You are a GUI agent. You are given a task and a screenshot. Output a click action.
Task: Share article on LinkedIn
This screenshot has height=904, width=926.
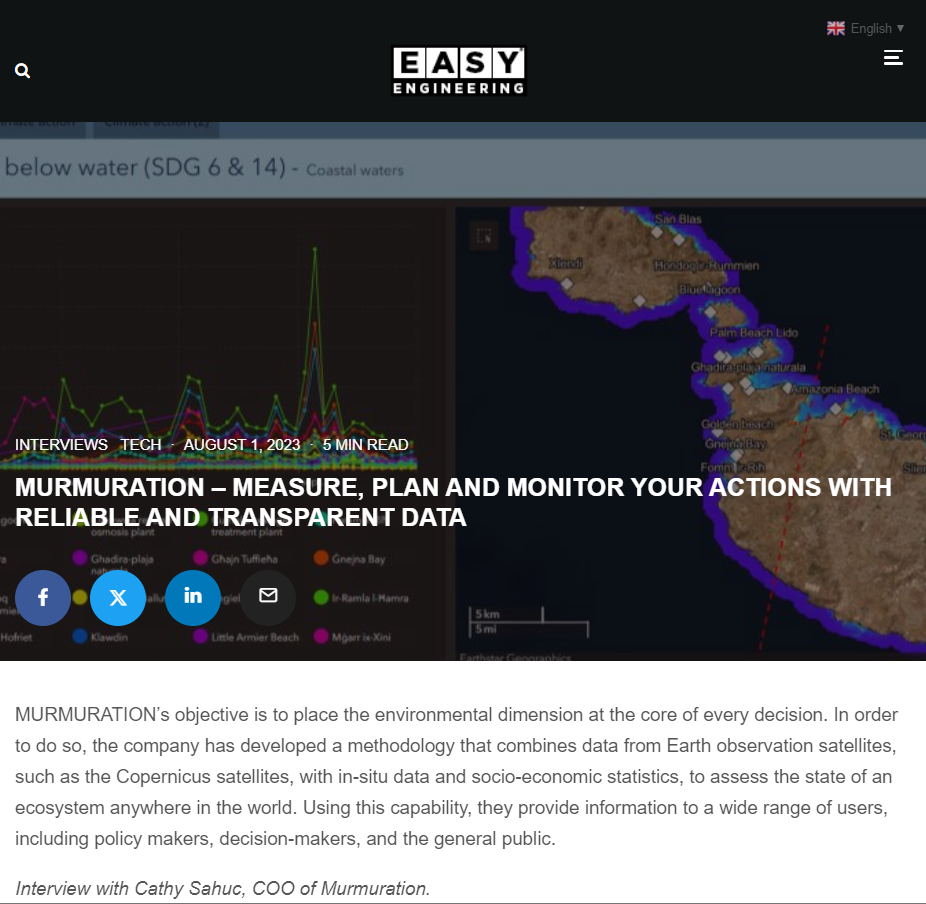[193, 598]
